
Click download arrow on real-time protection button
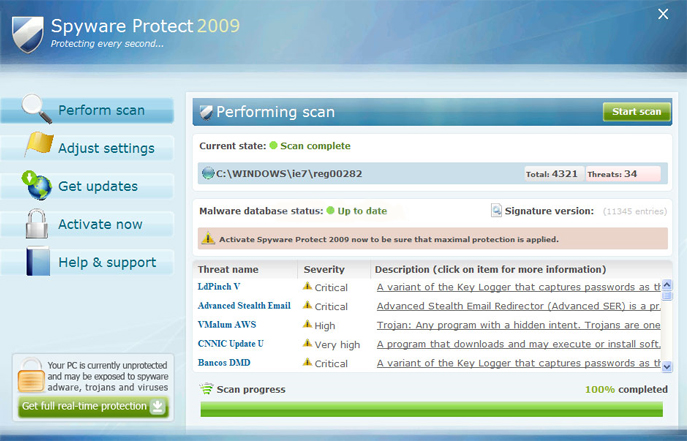[x=157, y=407]
